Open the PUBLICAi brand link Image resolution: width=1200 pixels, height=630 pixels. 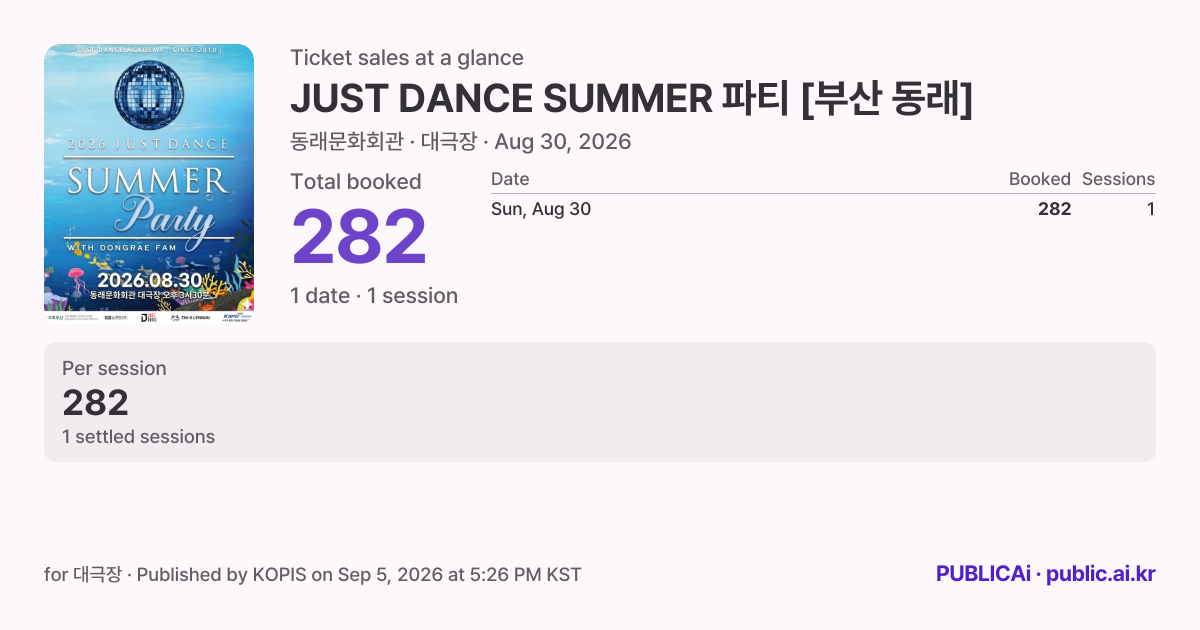coord(983,574)
